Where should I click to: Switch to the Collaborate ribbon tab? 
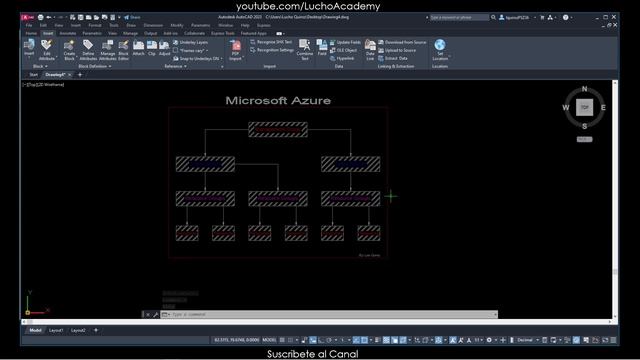pyautogui.click(x=194, y=33)
